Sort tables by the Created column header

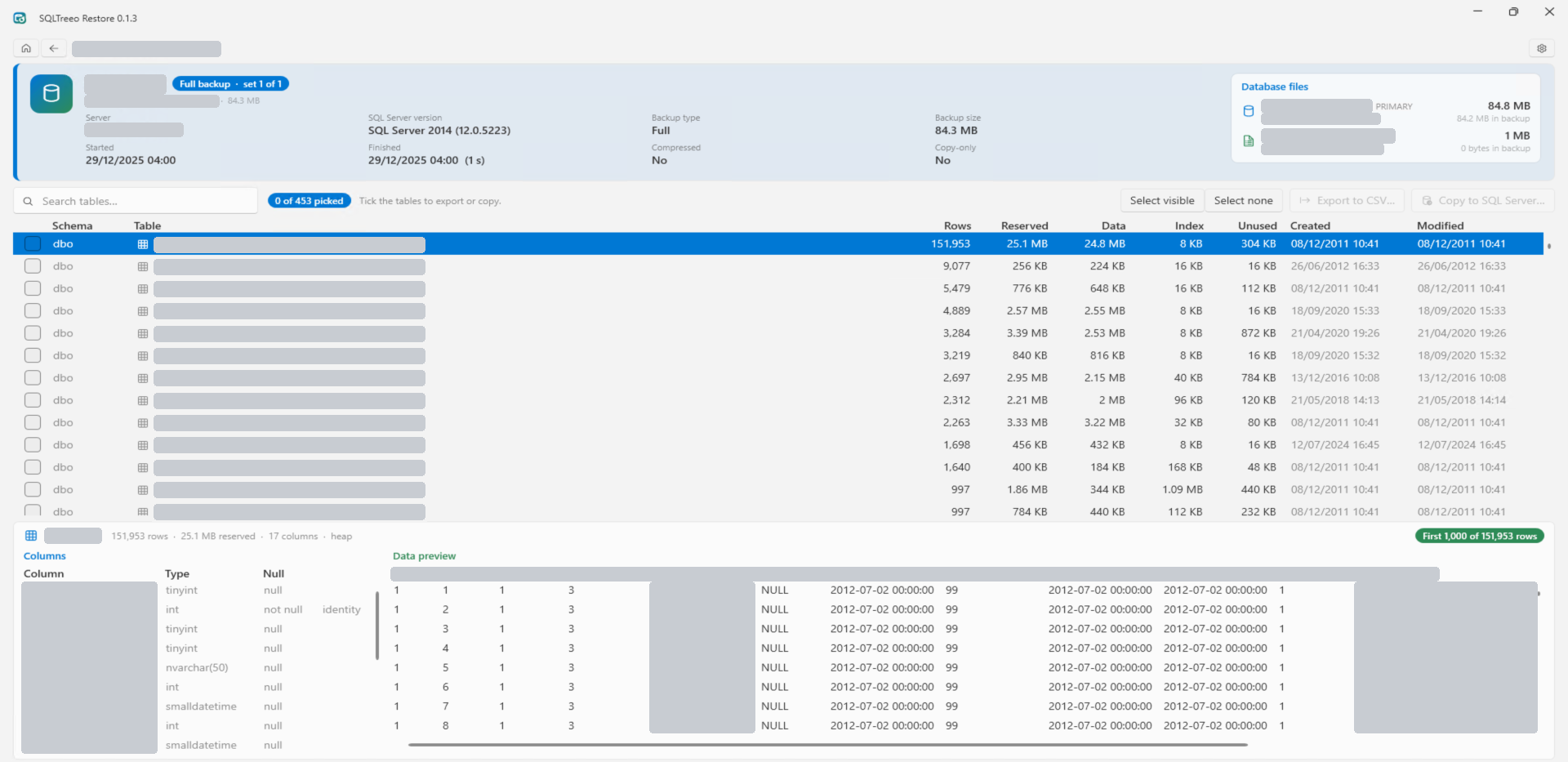point(1310,225)
